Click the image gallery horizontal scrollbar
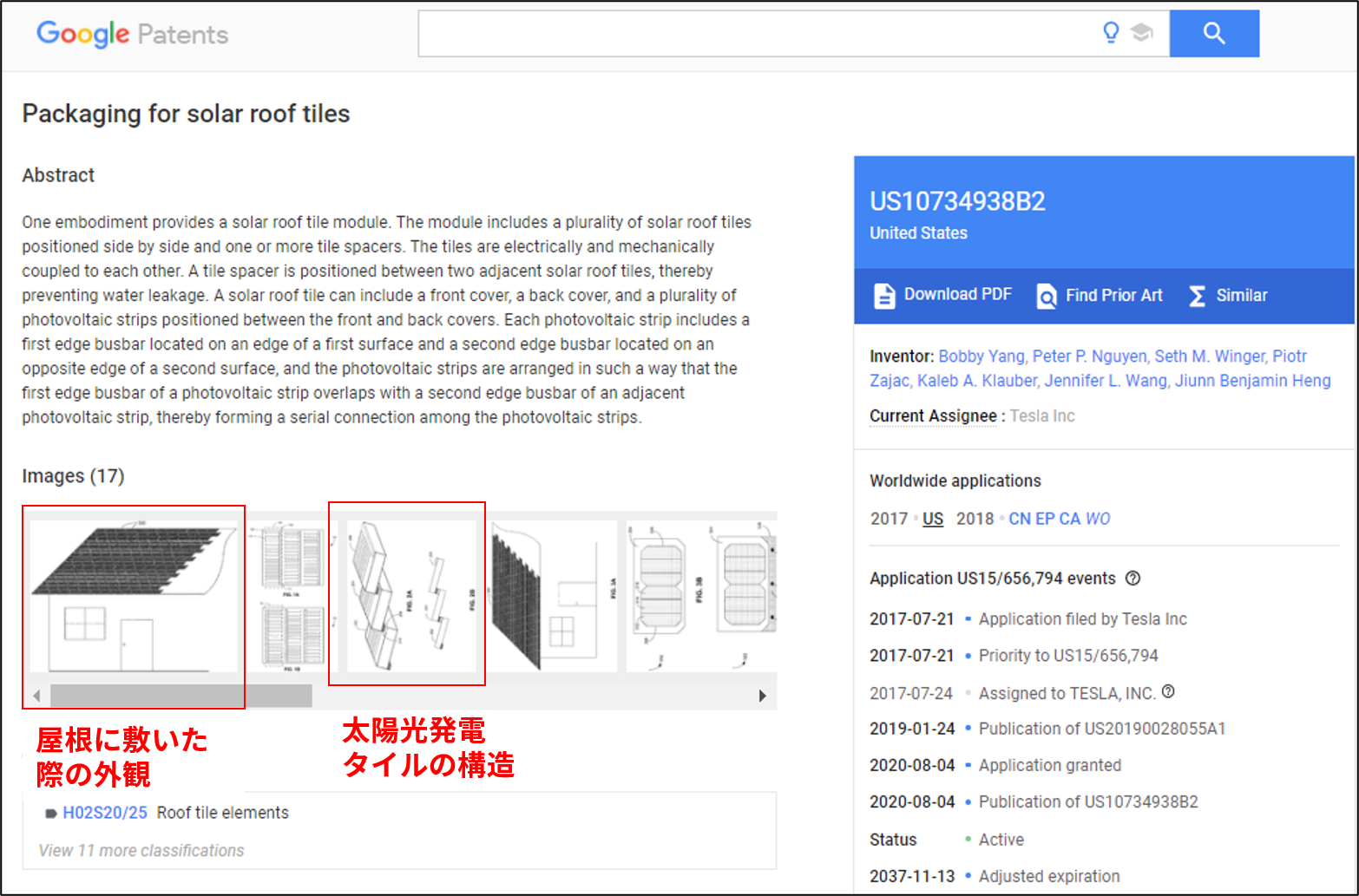The width and height of the screenshot is (1359, 896). (x=181, y=696)
